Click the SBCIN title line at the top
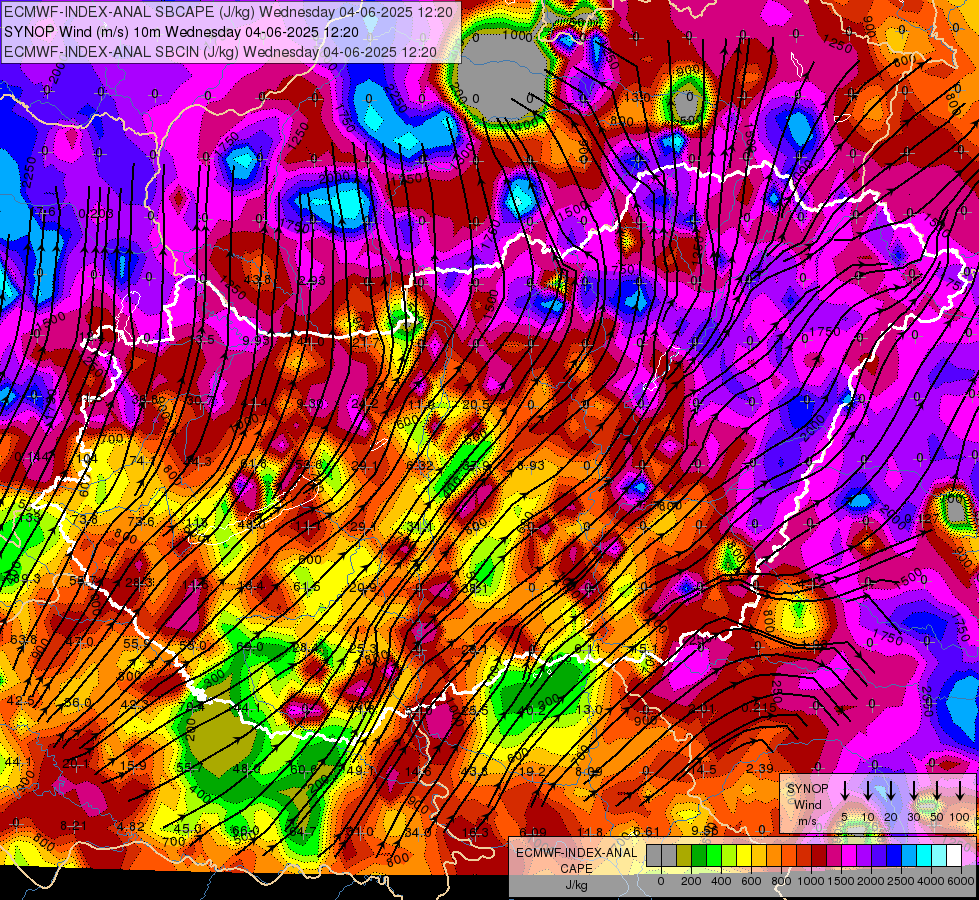The image size is (979, 900). (220, 52)
